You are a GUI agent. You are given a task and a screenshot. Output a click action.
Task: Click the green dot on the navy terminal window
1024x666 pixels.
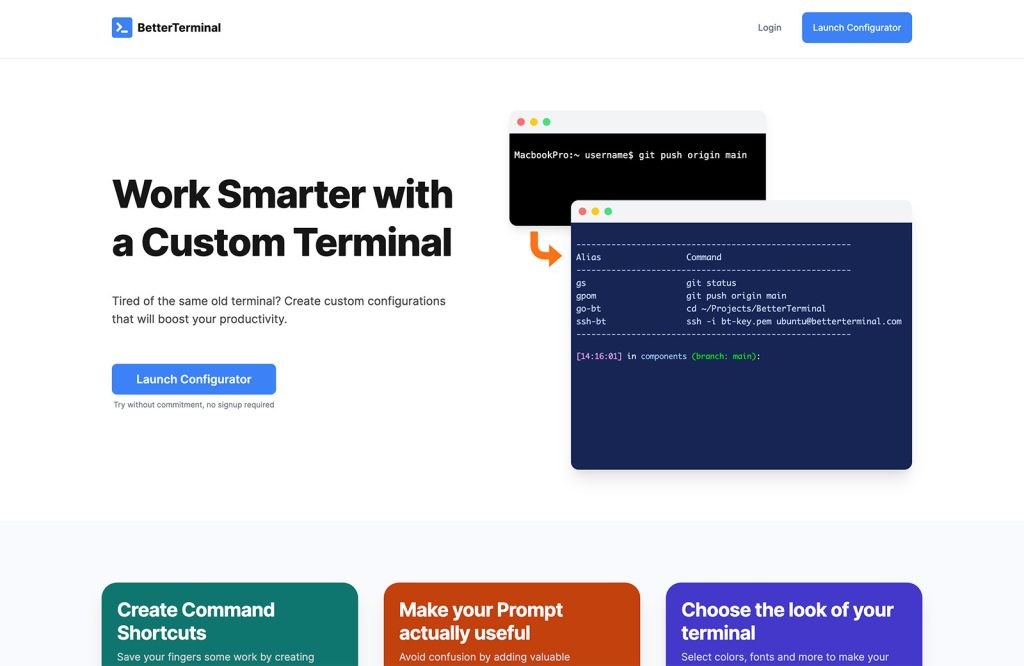click(x=608, y=212)
